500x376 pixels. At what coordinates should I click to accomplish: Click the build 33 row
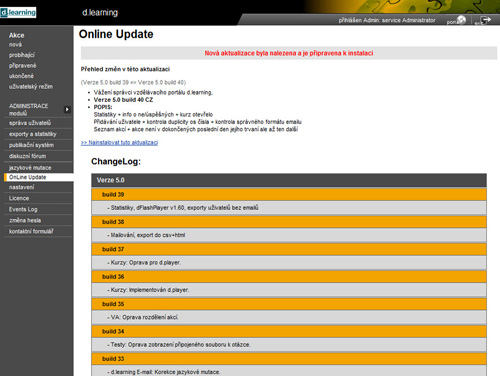coord(289,359)
